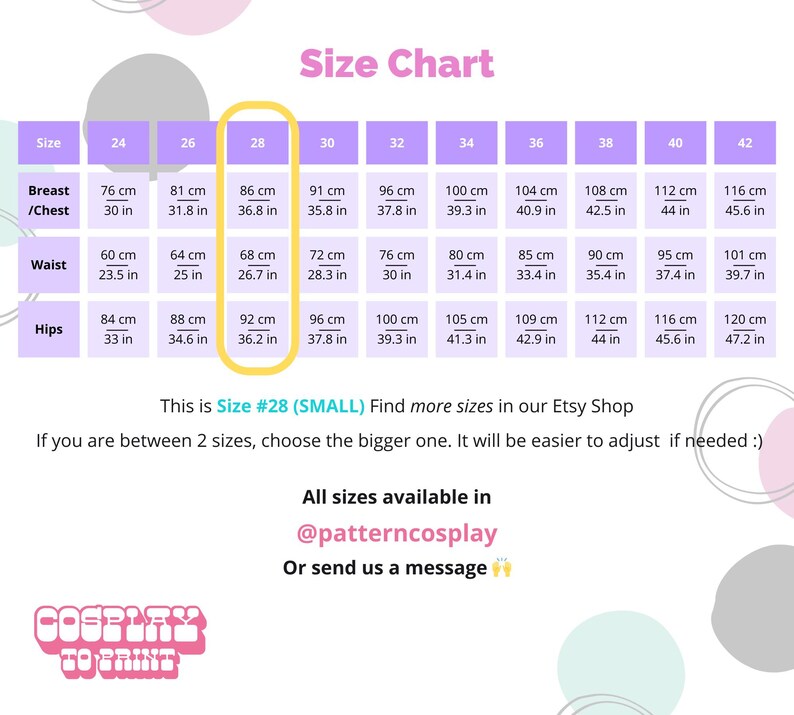
Task: Click the Cosplay To Print logo
Action: point(120,642)
